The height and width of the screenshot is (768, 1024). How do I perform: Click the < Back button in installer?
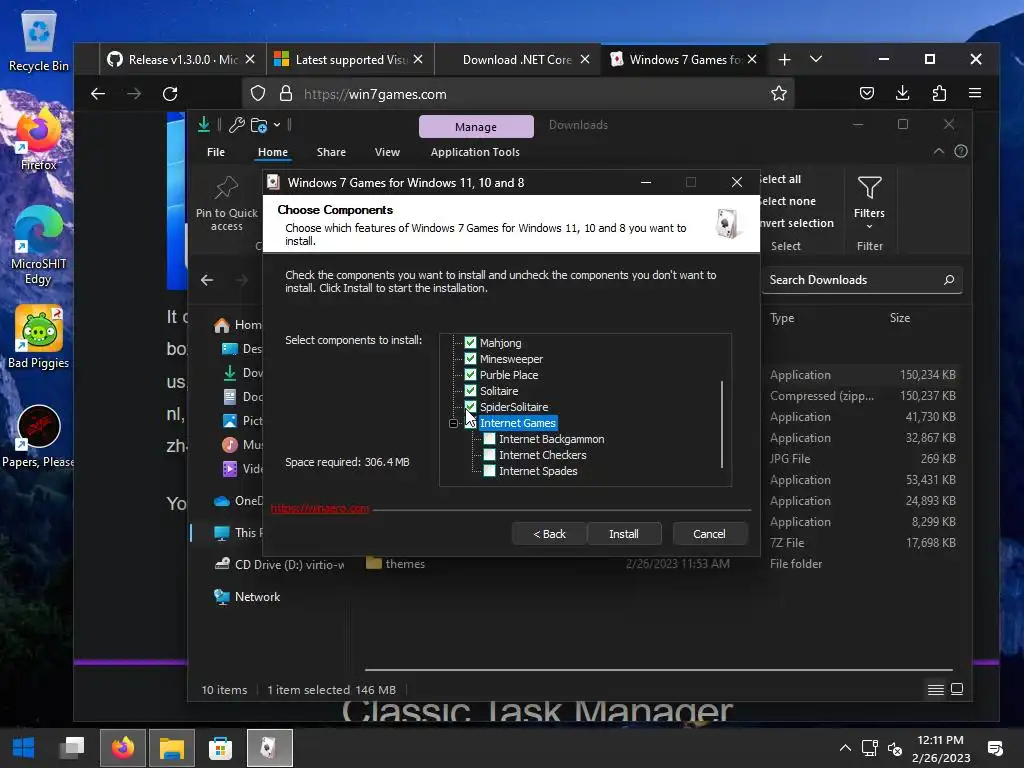[x=549, y=534]
